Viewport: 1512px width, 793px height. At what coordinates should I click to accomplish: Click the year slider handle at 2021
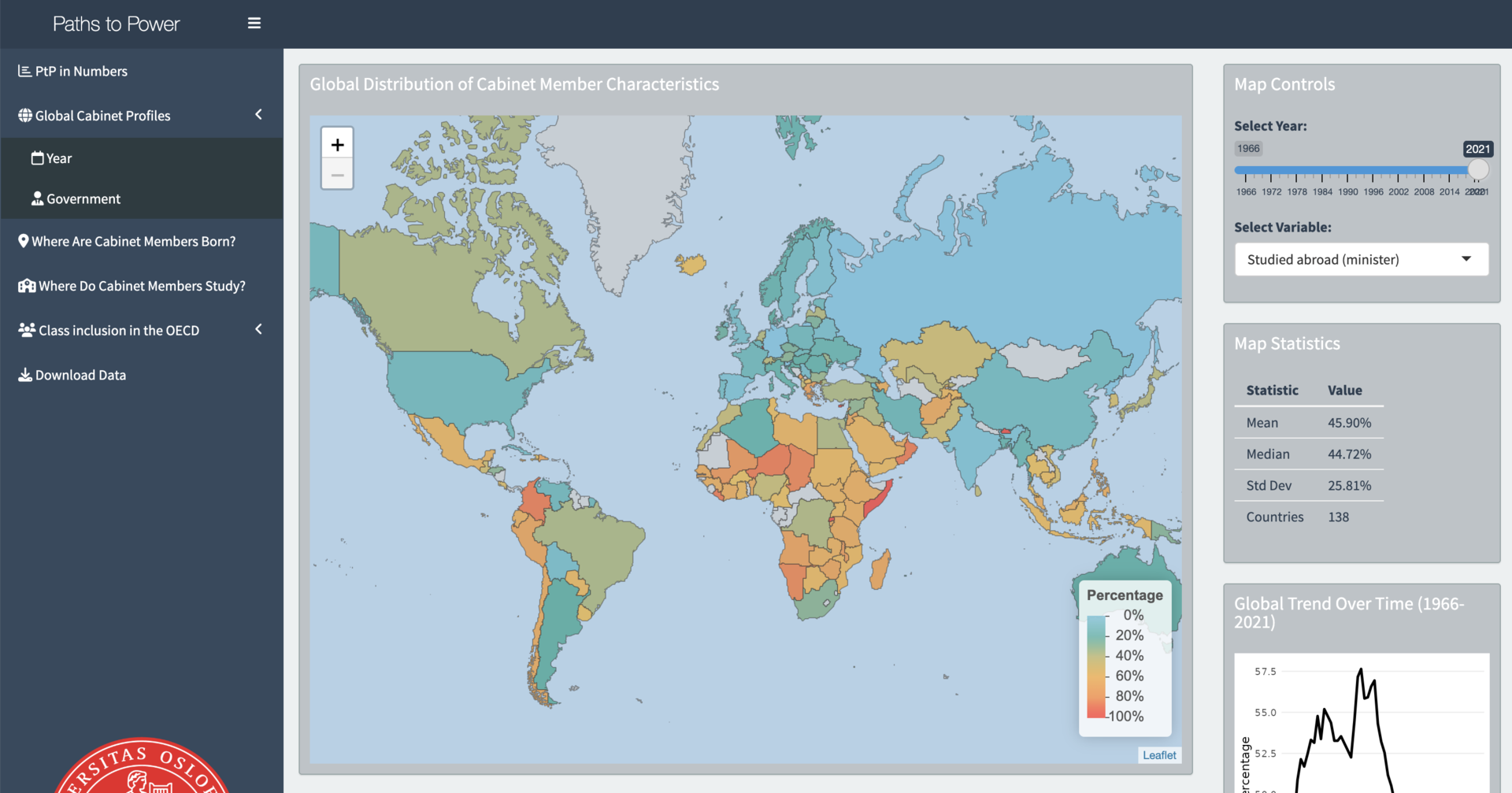tap(1478, 169)
